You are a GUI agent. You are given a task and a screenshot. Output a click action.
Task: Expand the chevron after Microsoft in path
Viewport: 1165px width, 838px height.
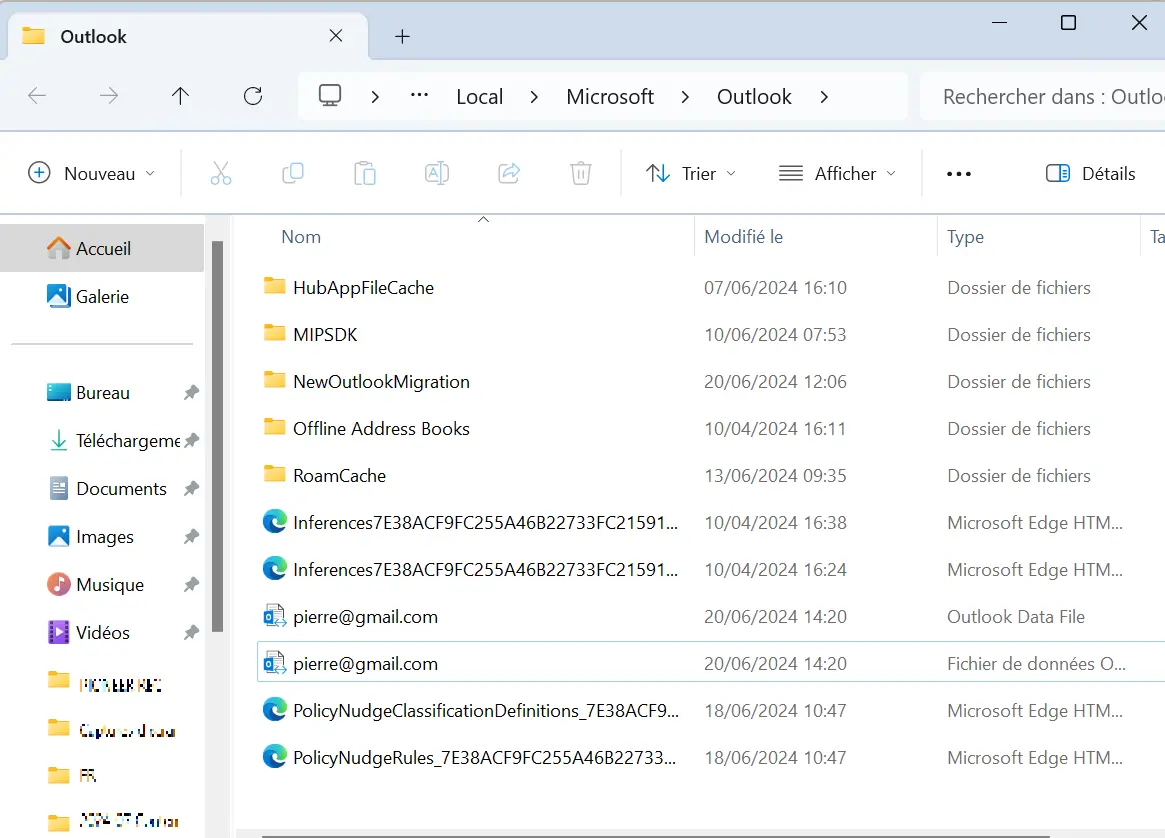[x=685, y=97]
